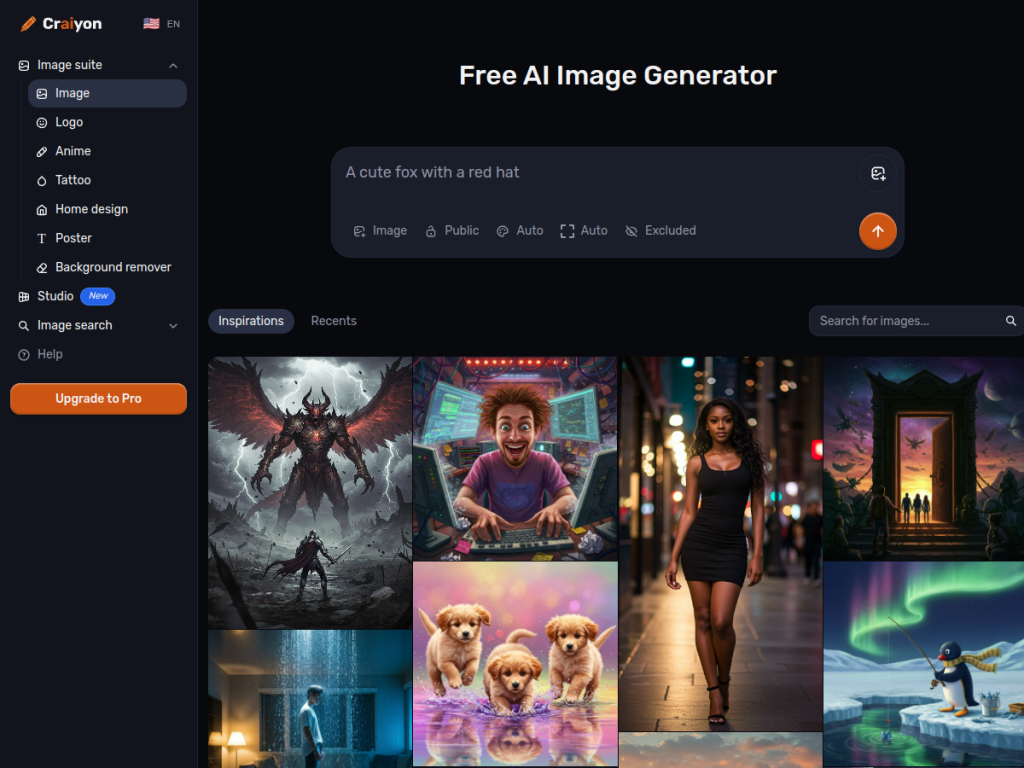Viewport: 1024px width, 768px height.
Task: Expand the Image search section chevron
Action: [x=173, y=326]
